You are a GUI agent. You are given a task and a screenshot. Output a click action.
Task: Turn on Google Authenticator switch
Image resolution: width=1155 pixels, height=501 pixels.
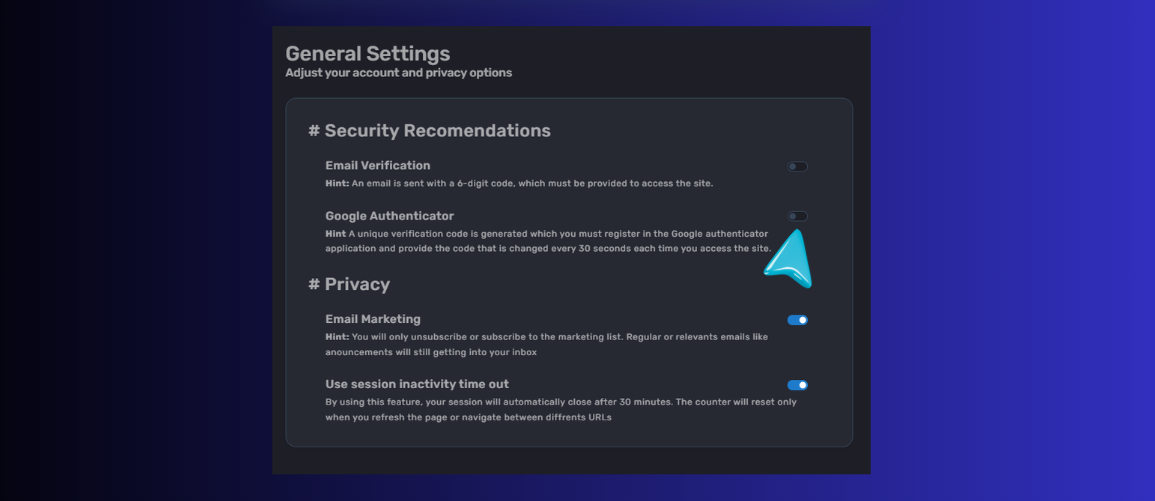[x=797, y=217]
